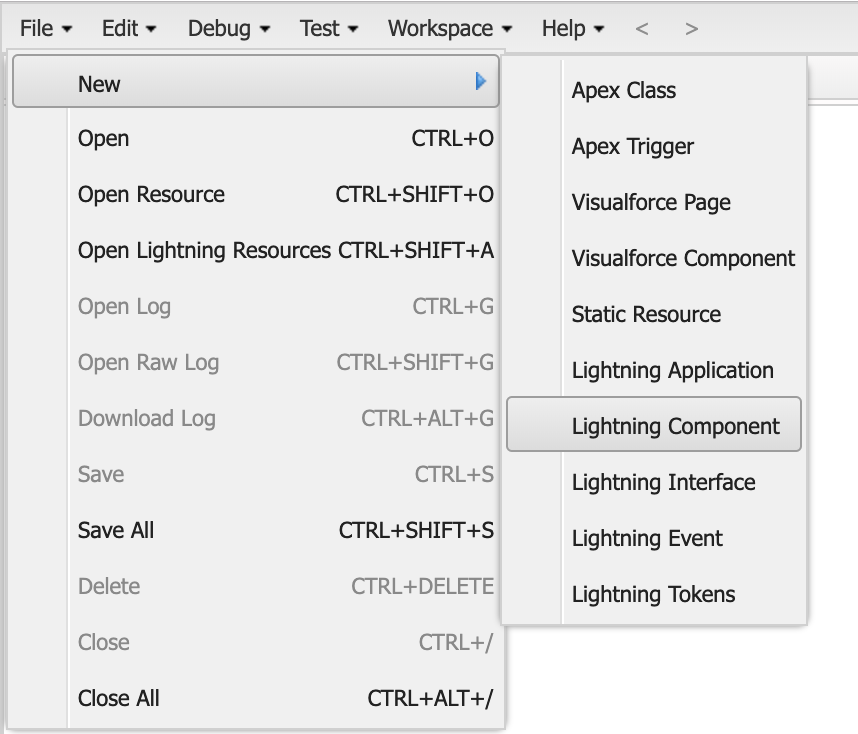Select Open Resource menu item
The height and width of the screenshot is (734, 858).
[151, 195]
